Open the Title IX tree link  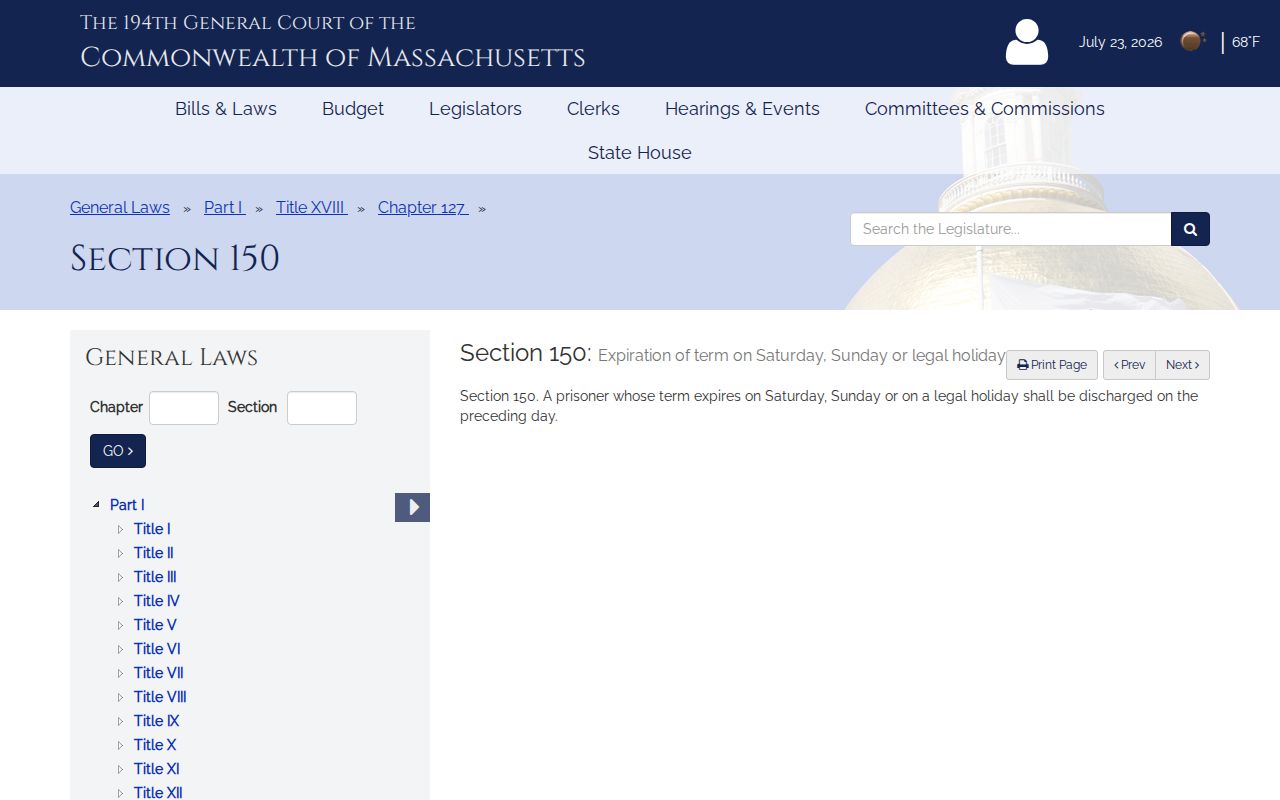(157, 721)
